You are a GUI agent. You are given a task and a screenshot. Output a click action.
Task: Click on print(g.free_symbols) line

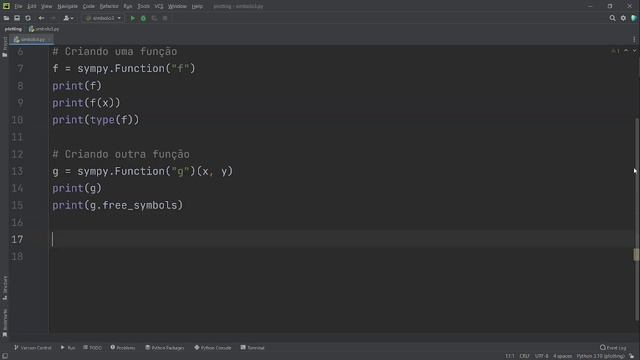pos(118,205)
